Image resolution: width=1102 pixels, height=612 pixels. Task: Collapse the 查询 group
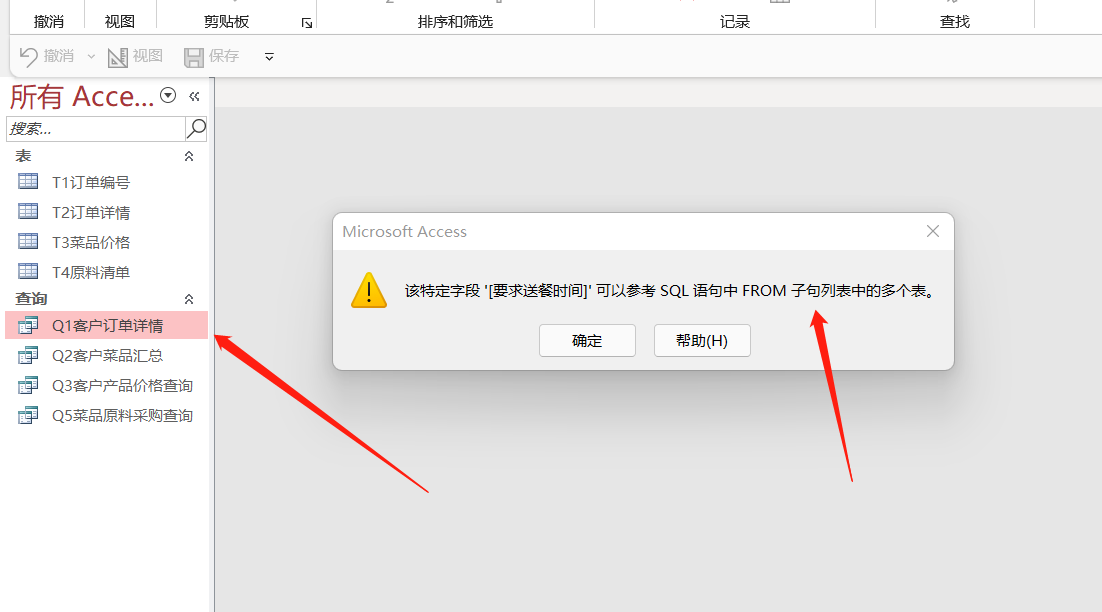[189, 299]
